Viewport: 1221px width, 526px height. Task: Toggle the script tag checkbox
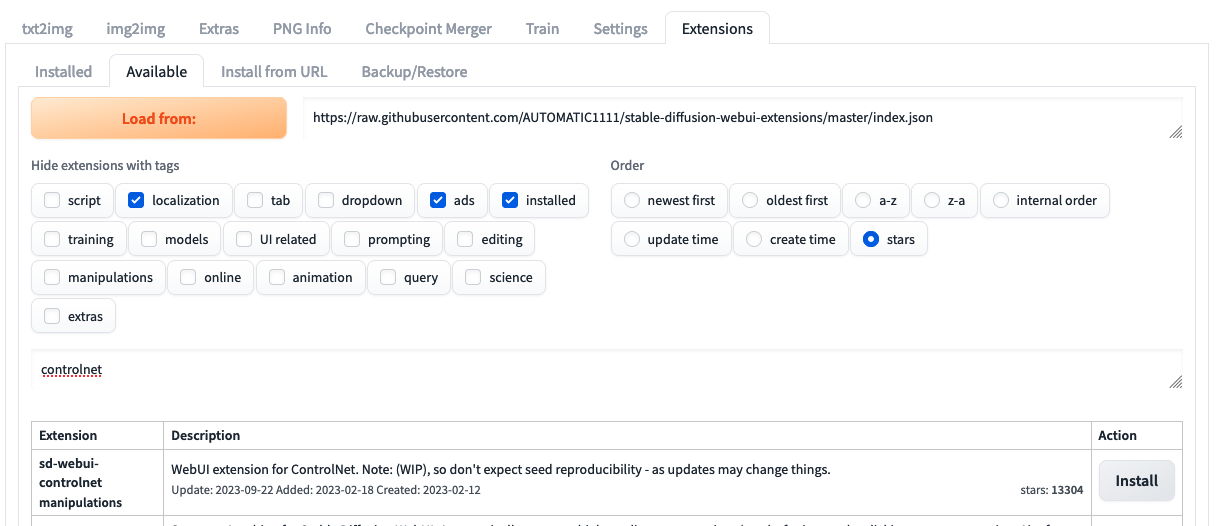click(x=52, y=200)
